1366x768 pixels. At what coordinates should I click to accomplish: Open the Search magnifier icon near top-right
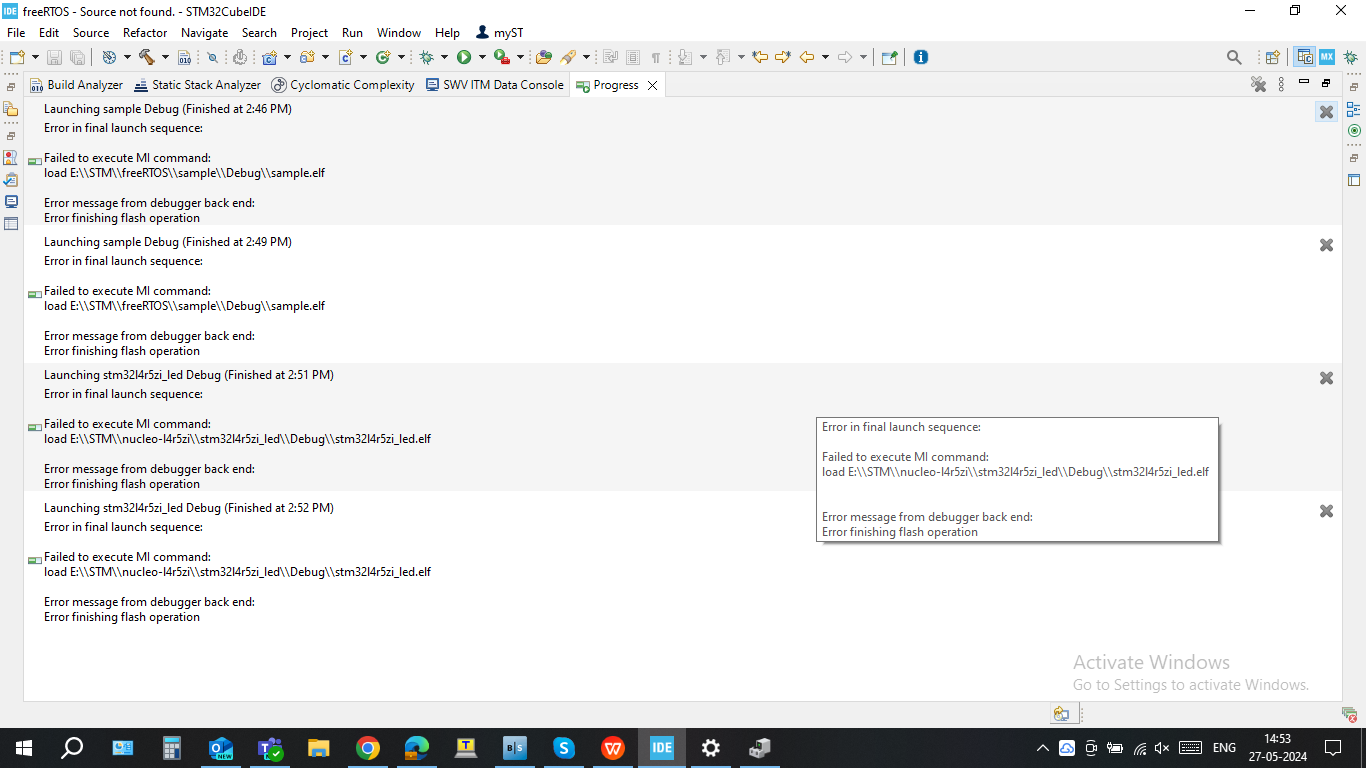(x=1233, y=57)
